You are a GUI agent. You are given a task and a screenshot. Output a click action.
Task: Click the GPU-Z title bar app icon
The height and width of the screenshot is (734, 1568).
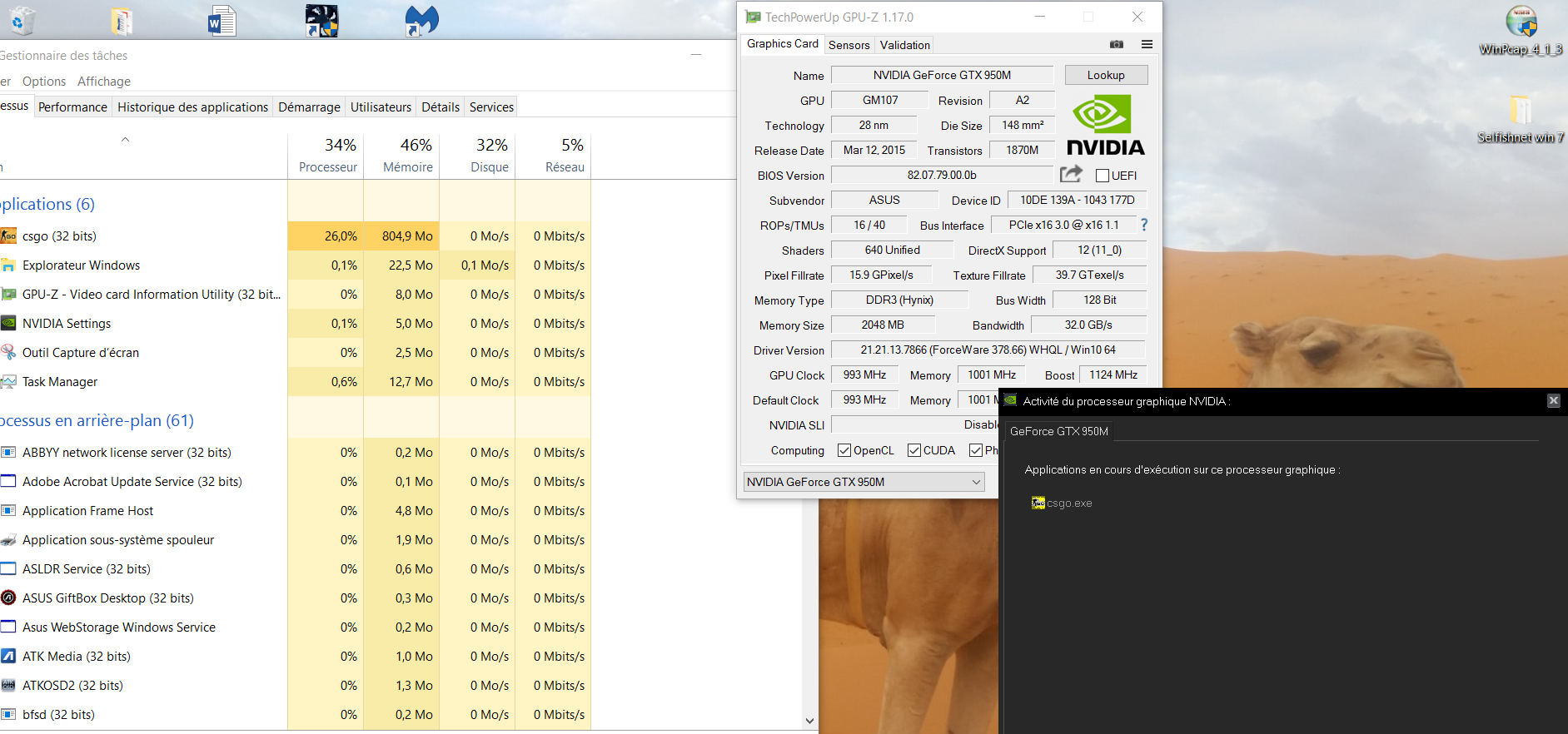[x=753, y=17]
